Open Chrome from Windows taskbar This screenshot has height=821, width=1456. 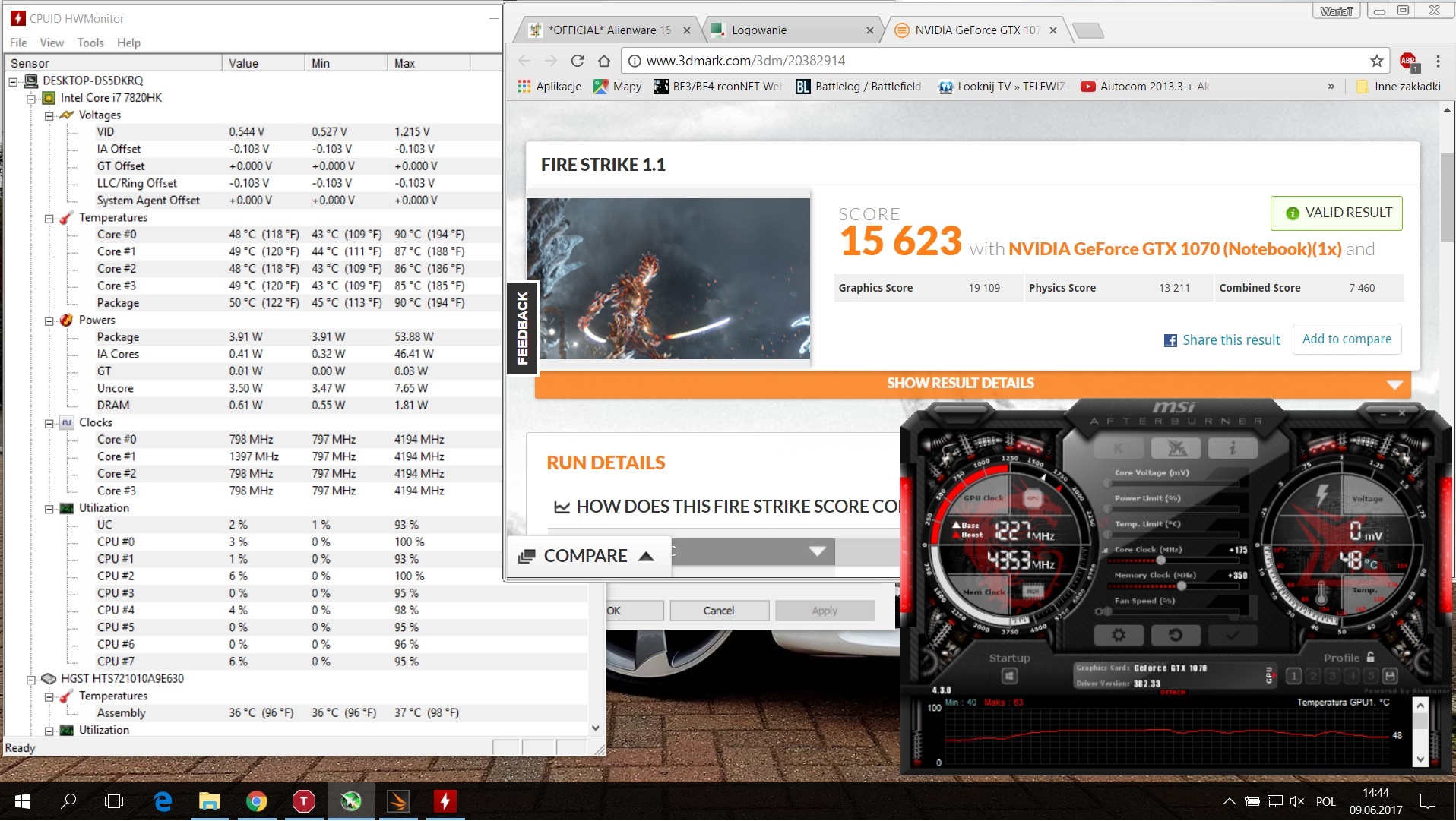(x=256, y=801)
